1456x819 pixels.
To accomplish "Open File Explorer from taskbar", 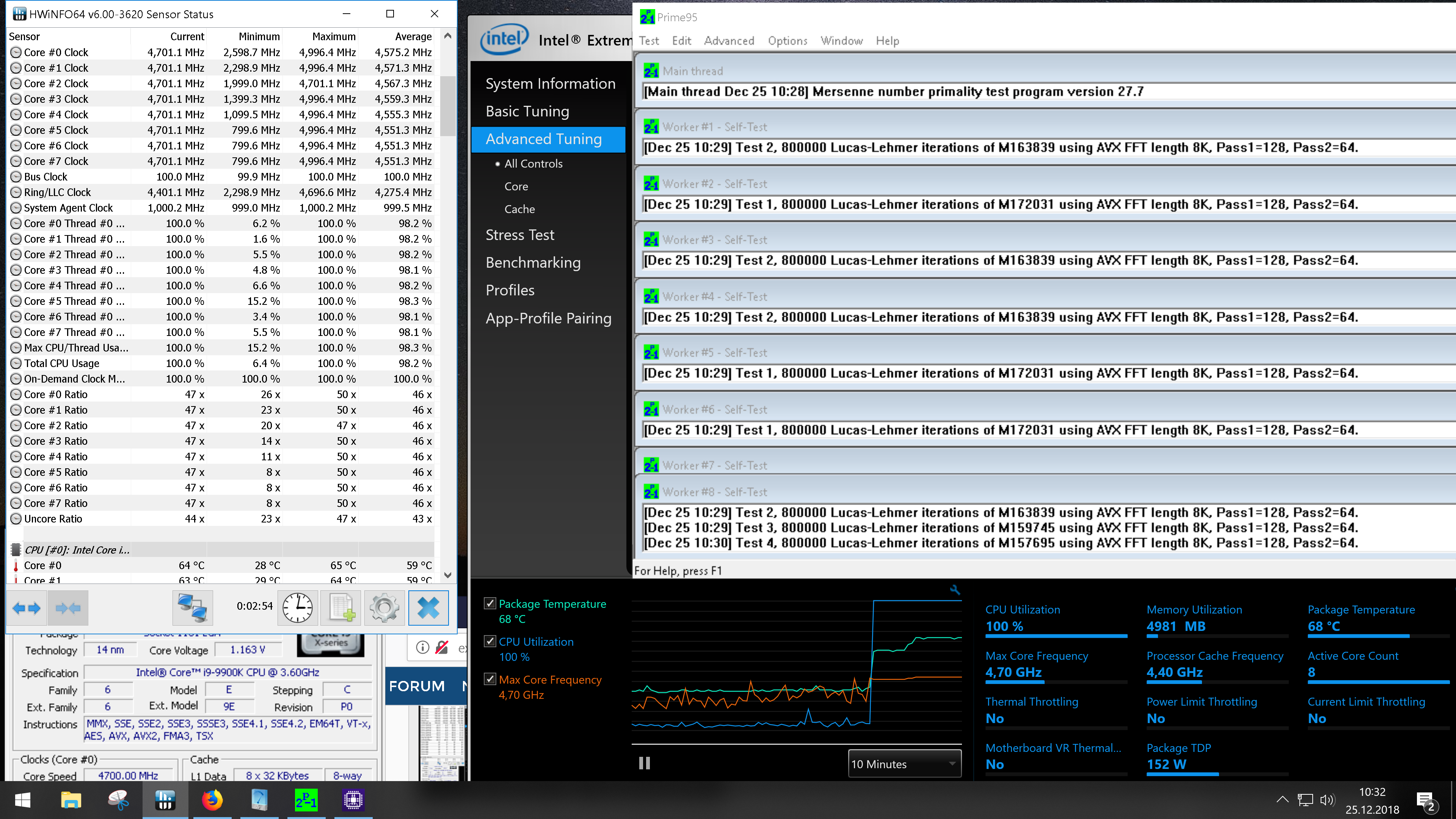I will tap(71, 800).
